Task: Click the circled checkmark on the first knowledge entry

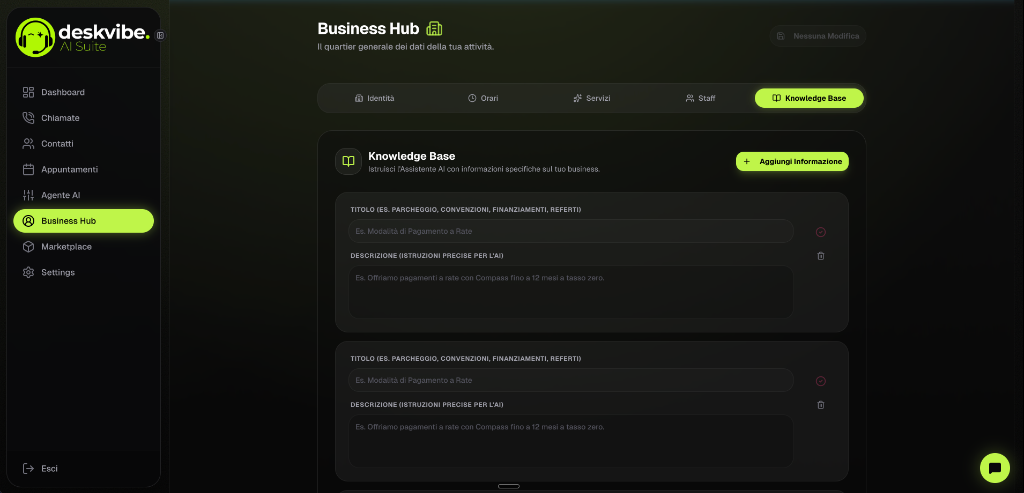Action: [x=821, y=232]
